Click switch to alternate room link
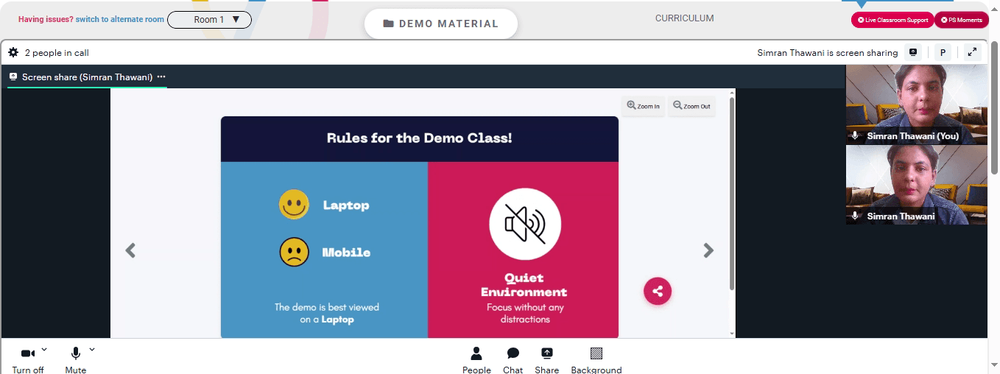 click(120, 20)
